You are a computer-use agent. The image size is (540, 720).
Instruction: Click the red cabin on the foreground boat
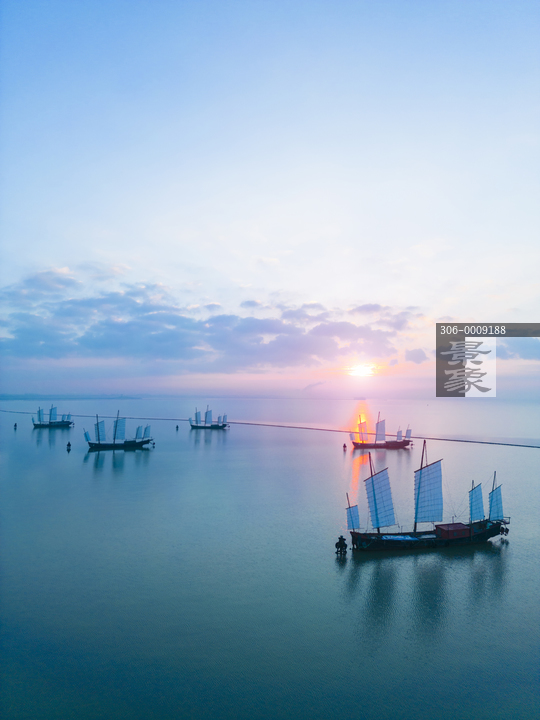pyautogui.click(x=453, y=531)
